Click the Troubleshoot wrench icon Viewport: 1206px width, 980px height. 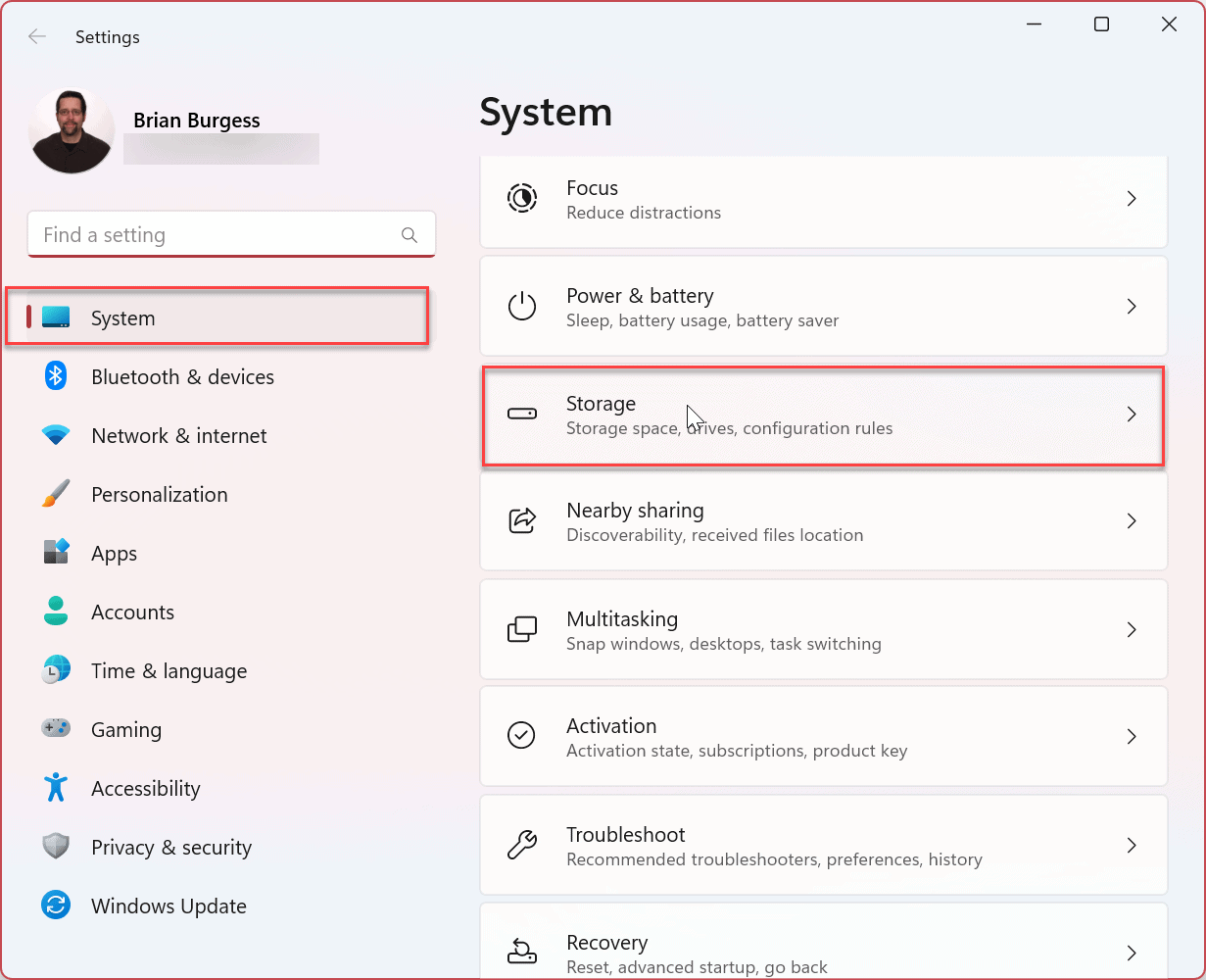coord(521,845)
